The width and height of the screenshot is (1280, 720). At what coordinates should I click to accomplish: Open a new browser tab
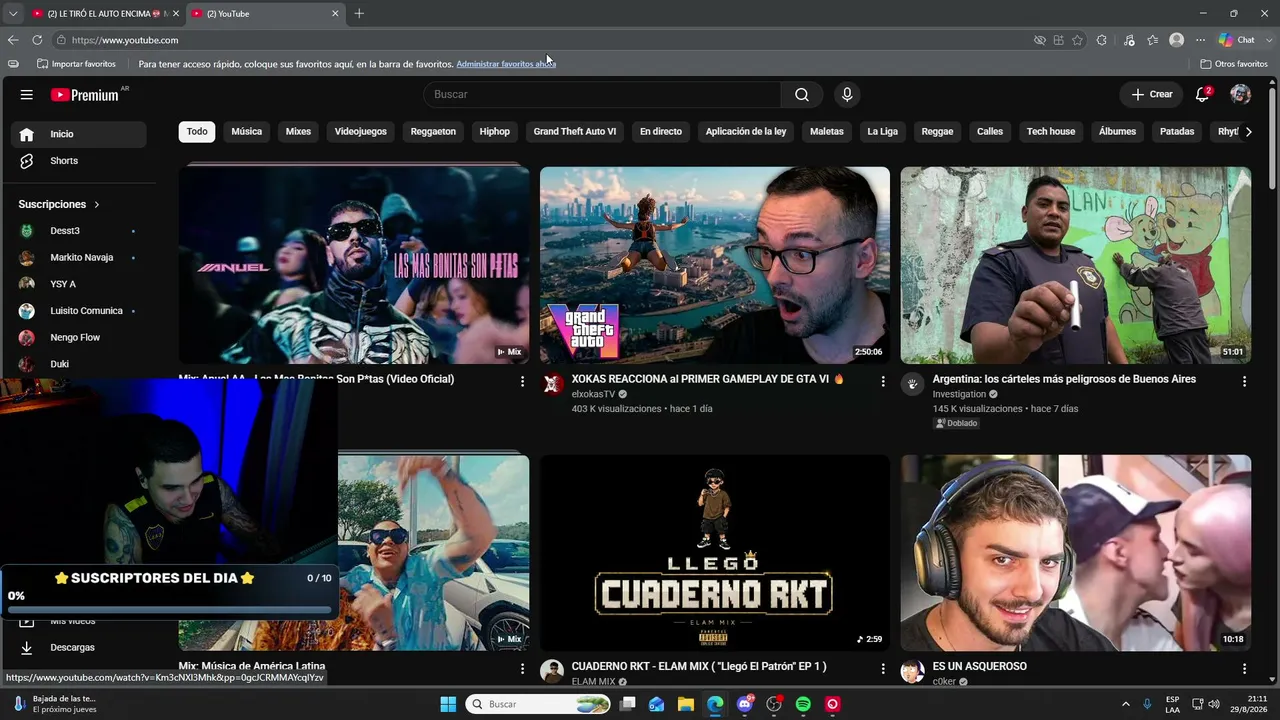[359, 14]
